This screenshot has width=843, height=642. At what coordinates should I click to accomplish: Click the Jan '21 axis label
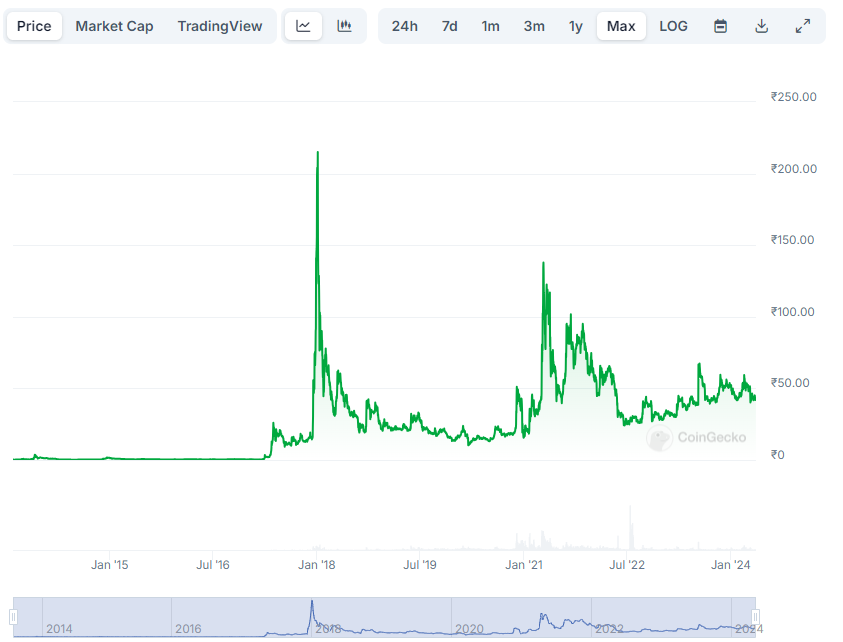pos(524,565)
